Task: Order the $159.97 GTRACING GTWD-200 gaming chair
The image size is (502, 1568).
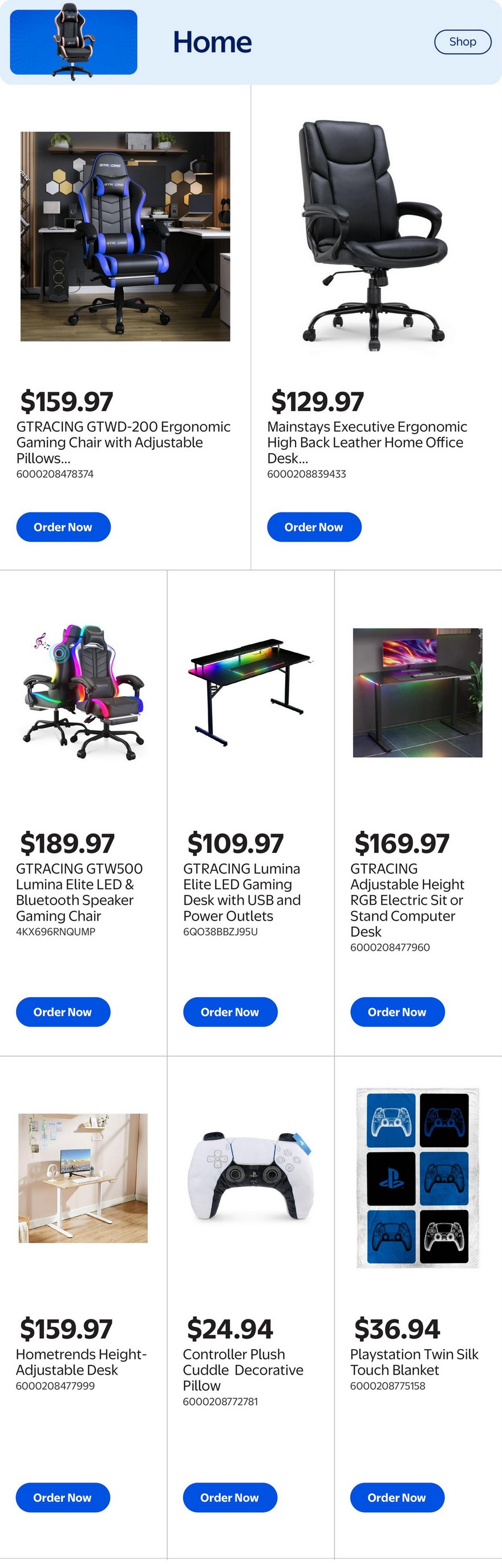Action: [x=63, y=527]
